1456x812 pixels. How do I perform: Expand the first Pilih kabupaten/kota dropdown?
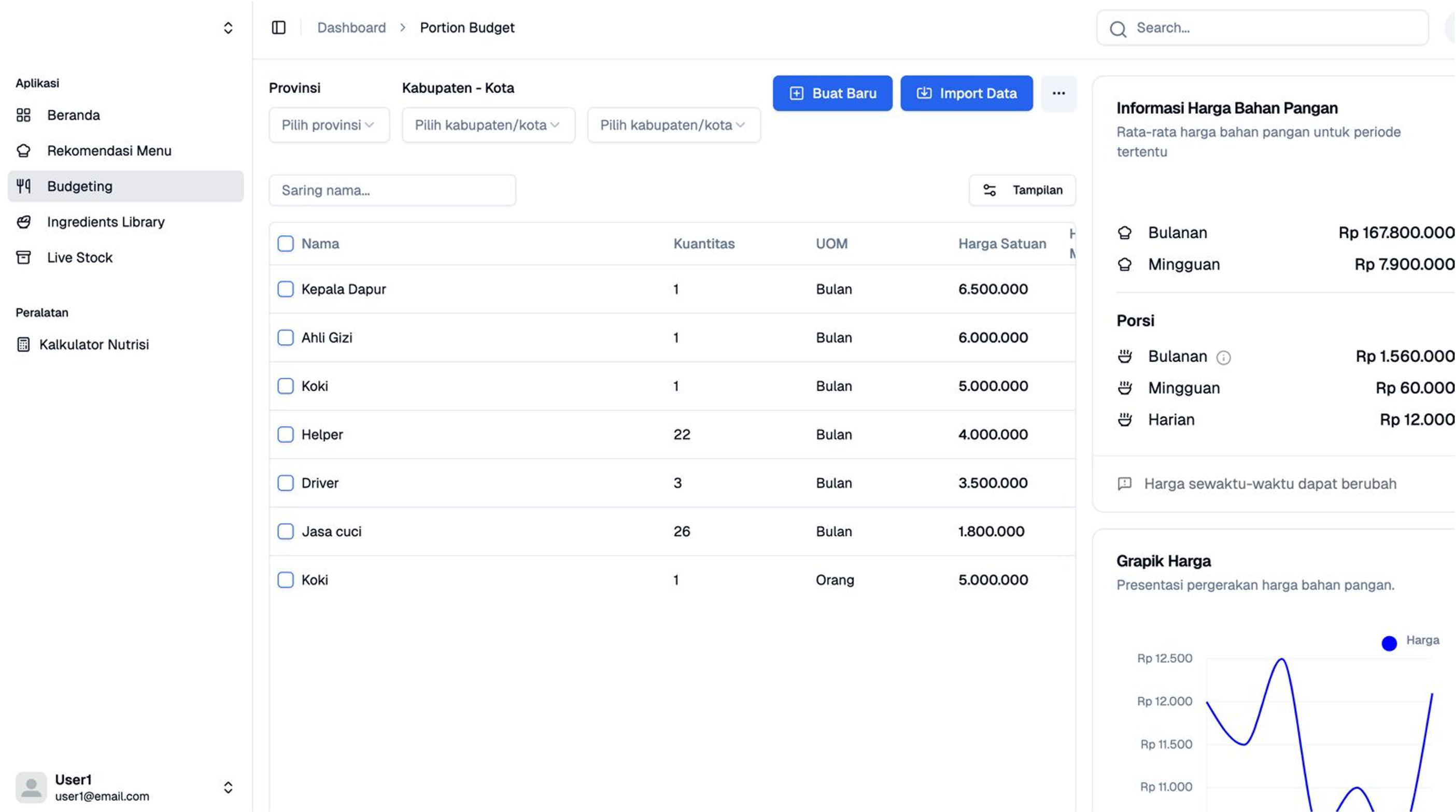(x=488, y=125)
